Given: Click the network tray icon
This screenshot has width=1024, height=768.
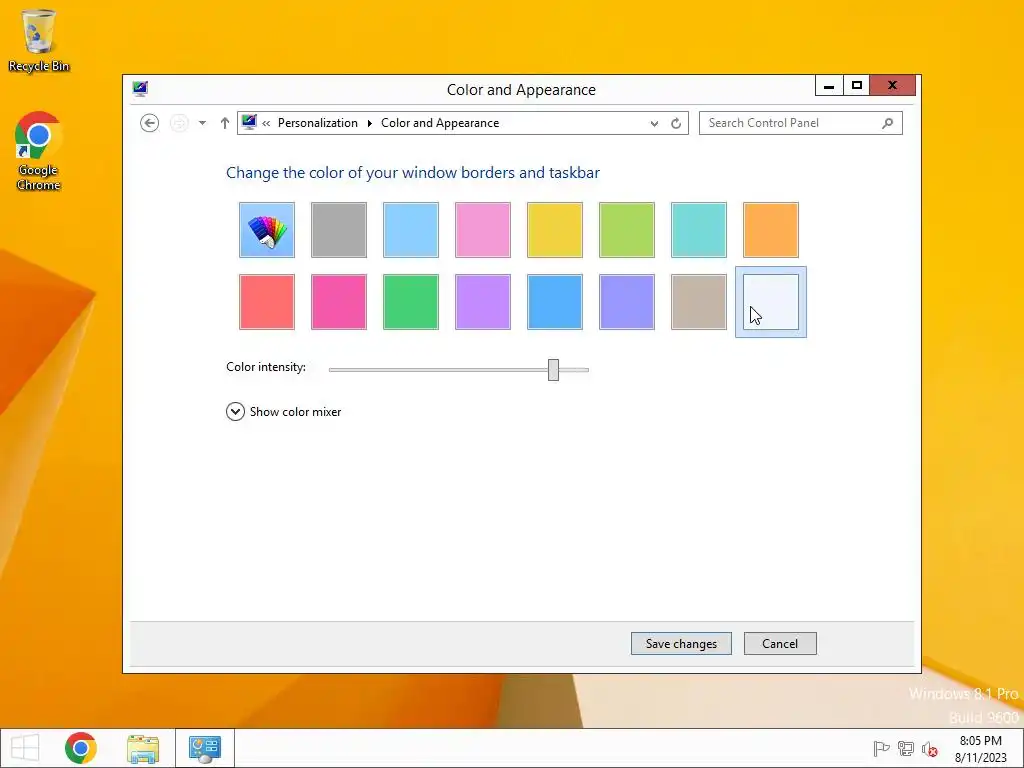Looking at the screenshot, I should point(905,749).
